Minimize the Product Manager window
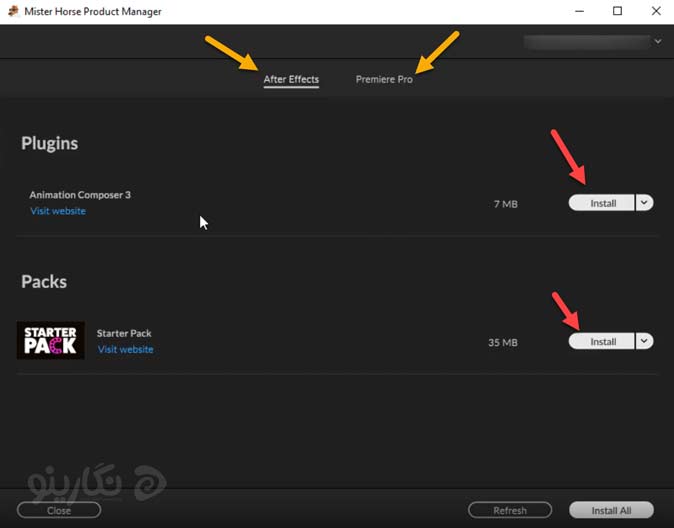This screenshot has height=528, width=674. coord(579,11)
